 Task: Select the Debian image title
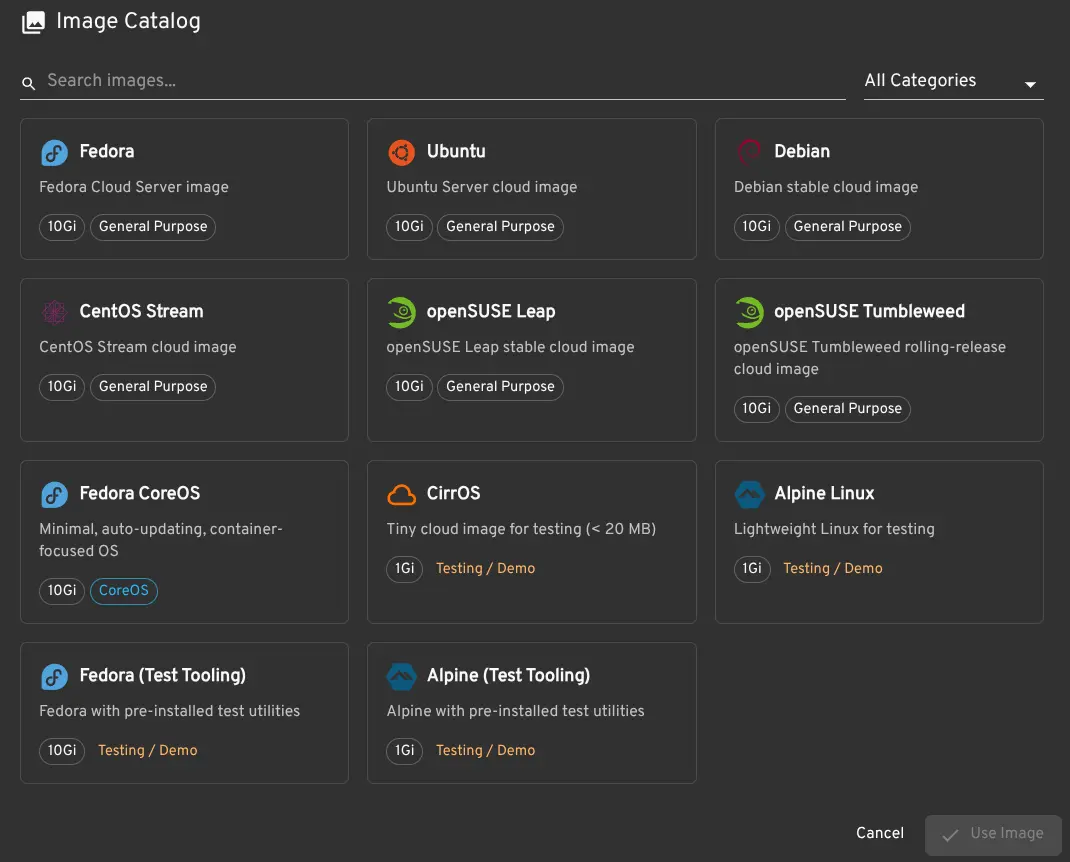coord(802,152)
